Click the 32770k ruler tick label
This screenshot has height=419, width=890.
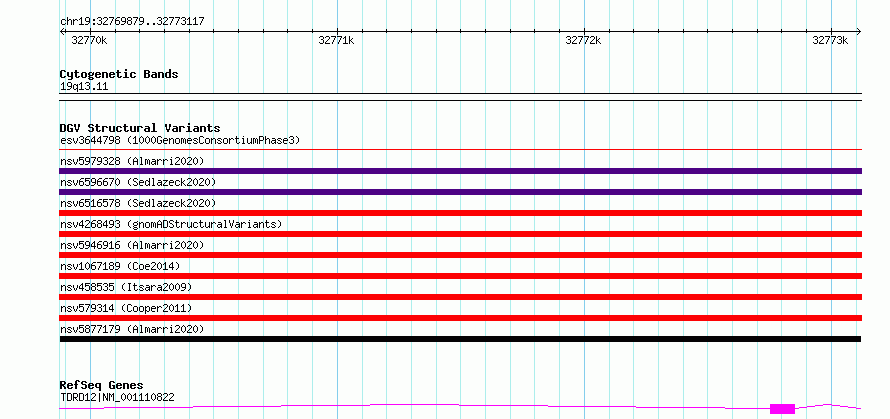coord(89,40)
